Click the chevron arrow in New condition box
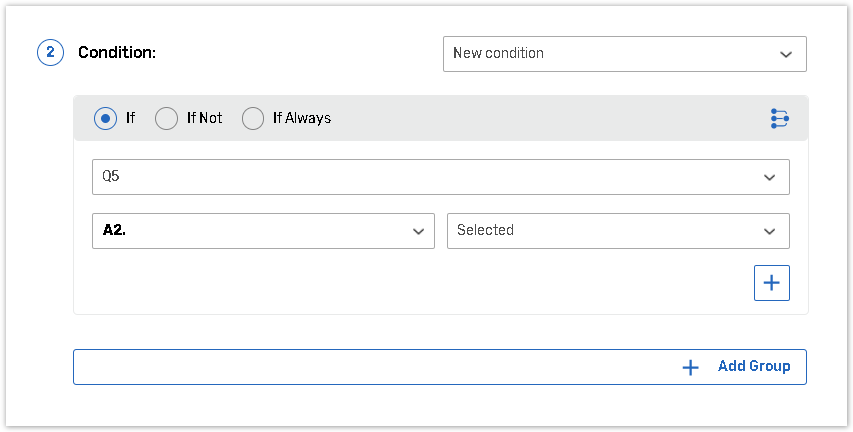 click(x=786, y=54)
